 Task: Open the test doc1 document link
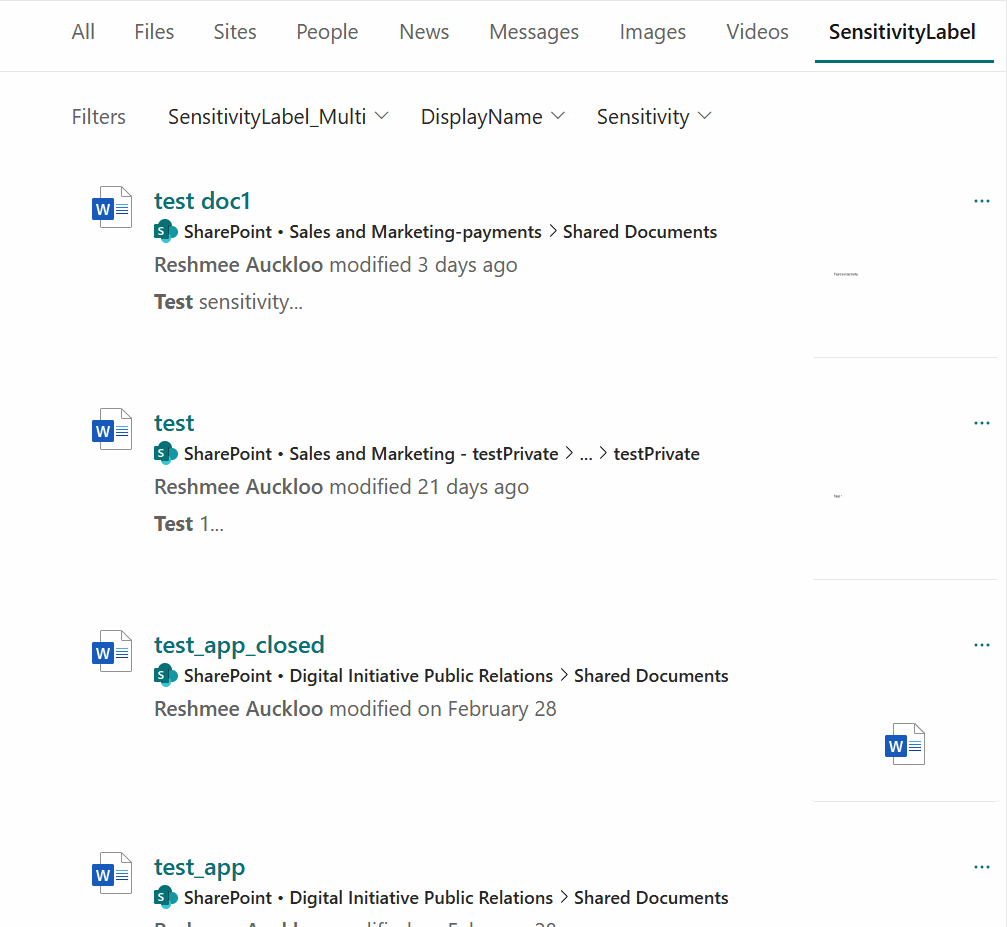pyautogui.click(x=202, y=201)
